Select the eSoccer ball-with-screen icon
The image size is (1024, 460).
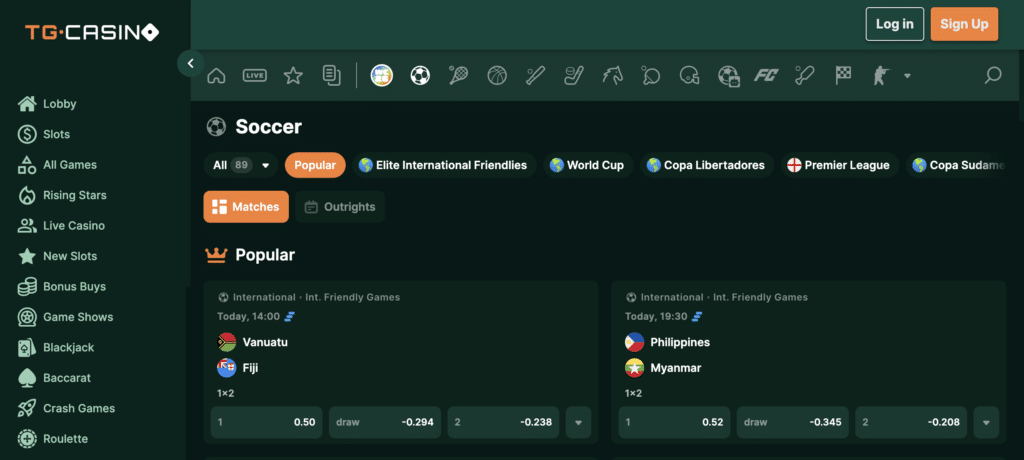pos(728,76)
